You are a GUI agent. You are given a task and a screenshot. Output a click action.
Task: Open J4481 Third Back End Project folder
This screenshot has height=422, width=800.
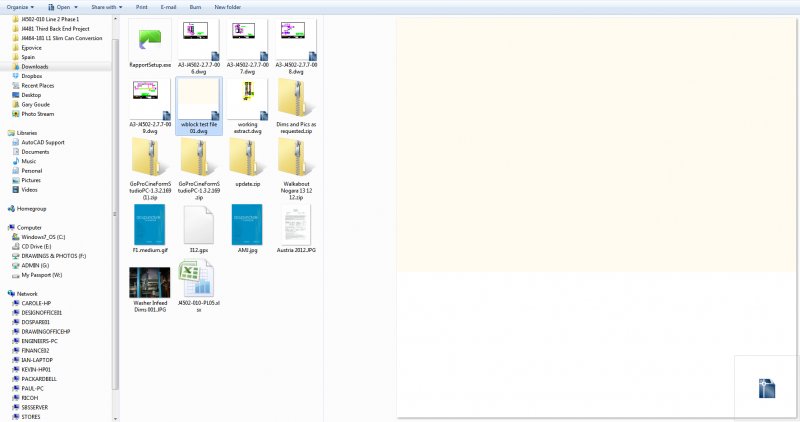(x=55, y=29)
